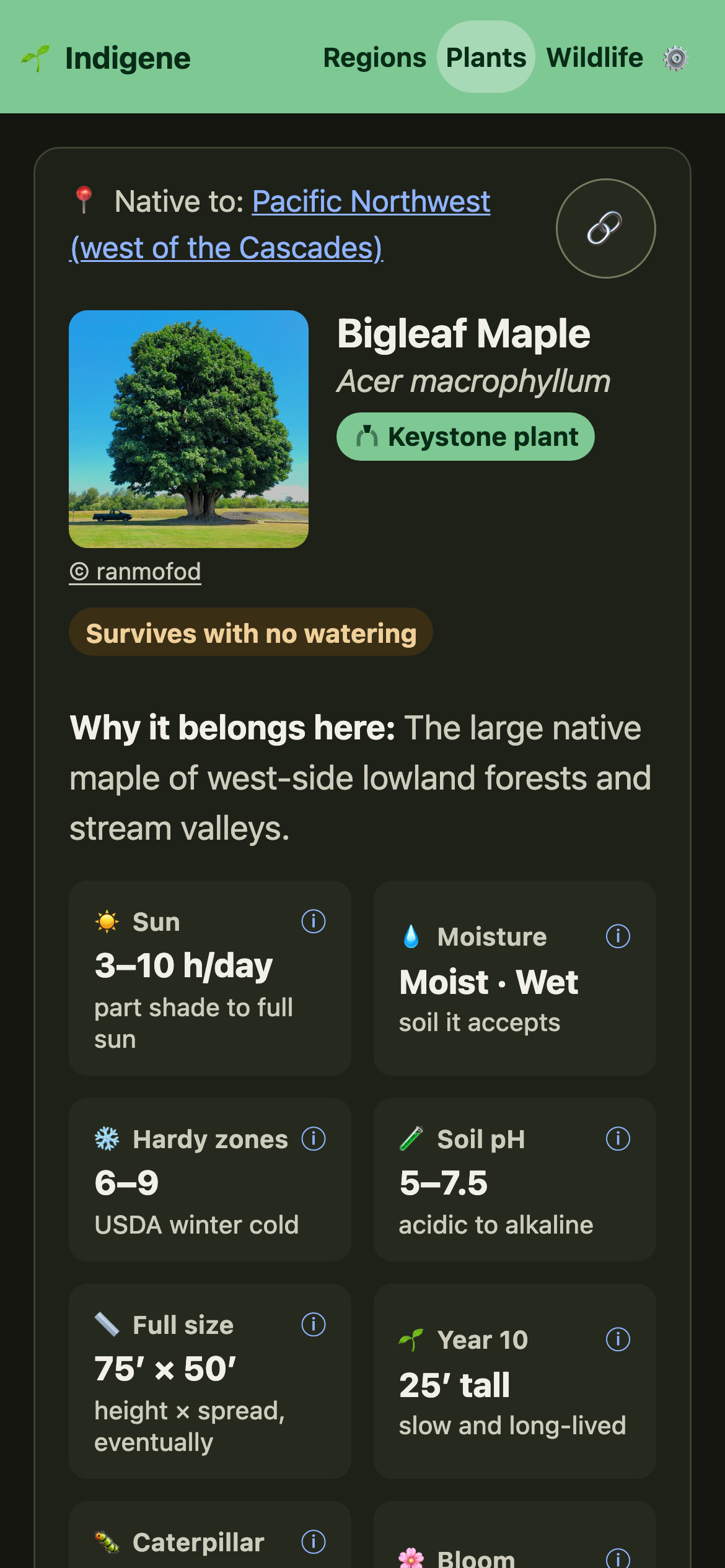This screenshot has width=725, height=1568.
Task: Follow the ranmofod photo credit link
Action: coord(135,572)
